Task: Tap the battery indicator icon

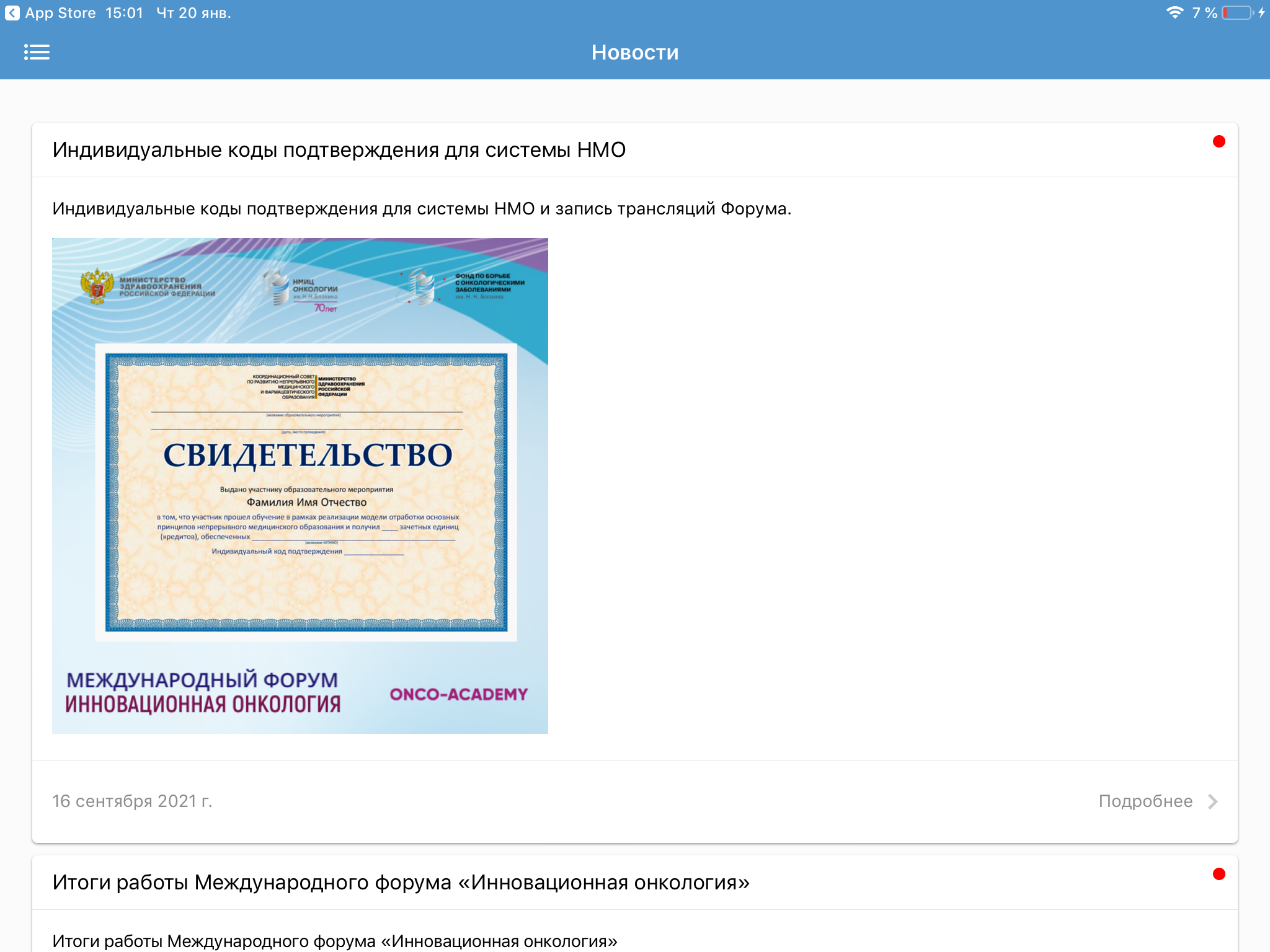Action: click(x=1237, y=13)
